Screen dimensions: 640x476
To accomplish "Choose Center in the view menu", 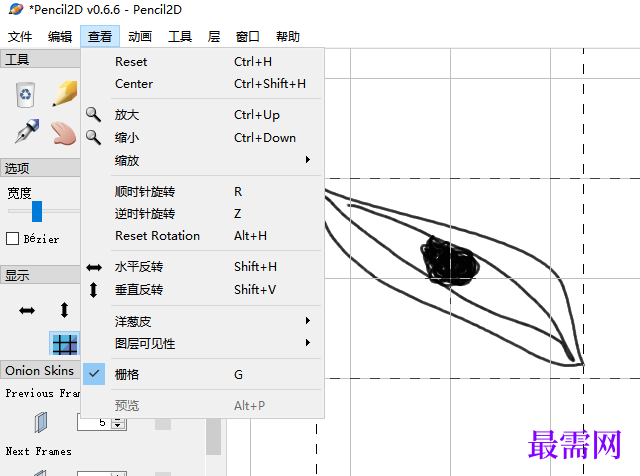I will 202,84.
